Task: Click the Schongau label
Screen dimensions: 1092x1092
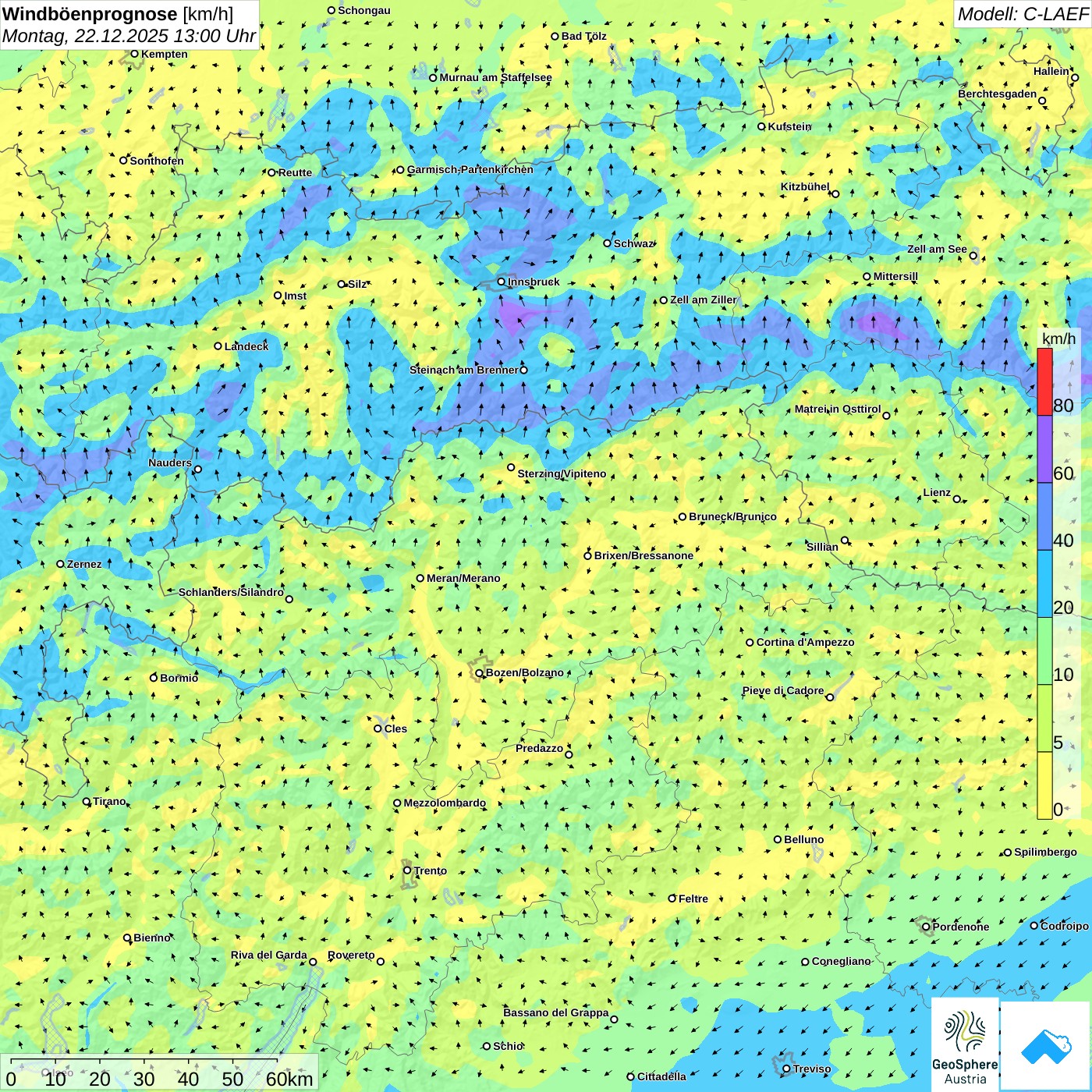Action: [x=364, y=10]
